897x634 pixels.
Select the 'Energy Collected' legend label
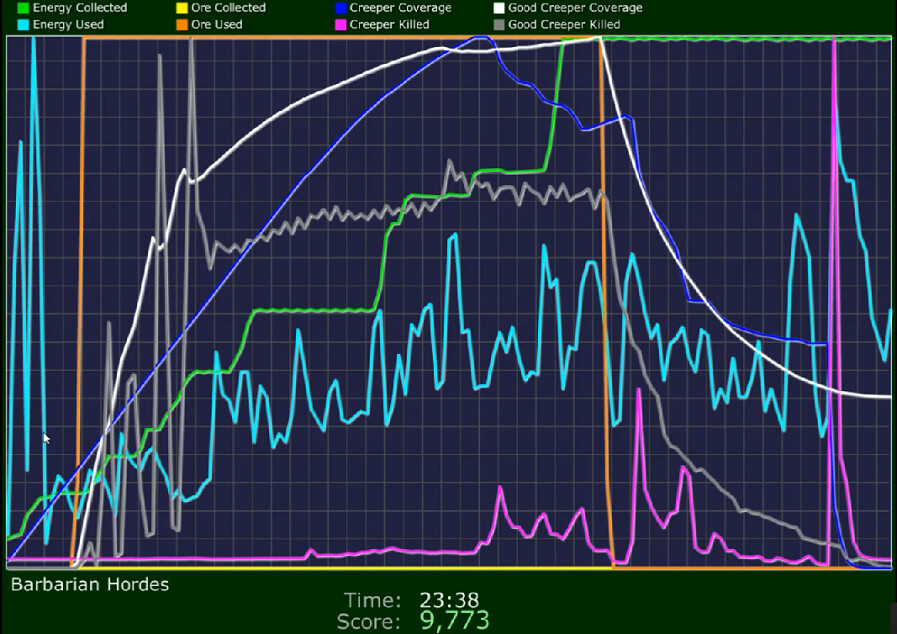(x=80, y=8)
